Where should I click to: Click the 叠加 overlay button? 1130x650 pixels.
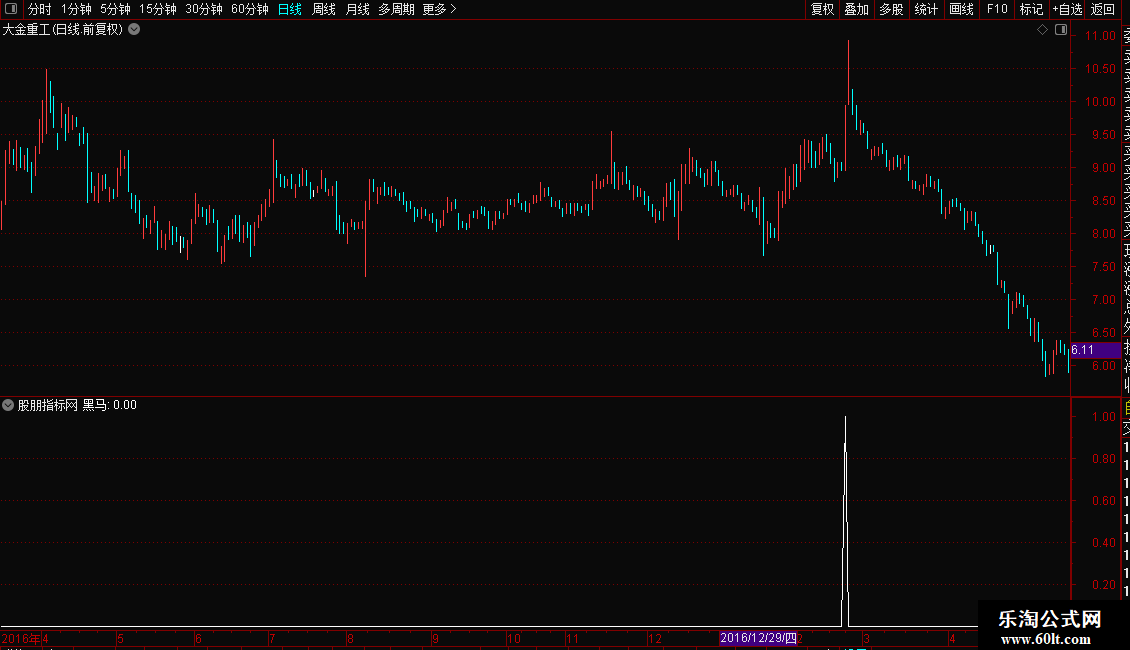click(857, 9)
